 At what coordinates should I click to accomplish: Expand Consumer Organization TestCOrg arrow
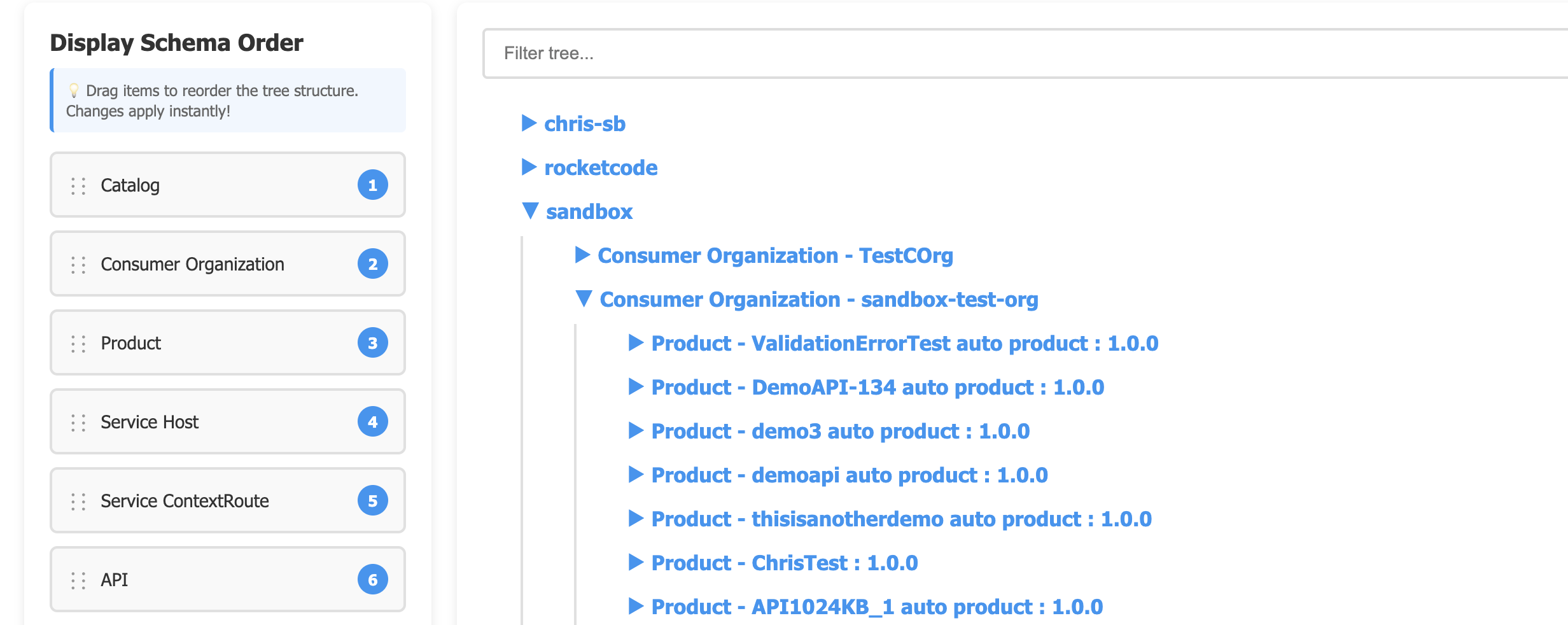click(x=582, y=255)
